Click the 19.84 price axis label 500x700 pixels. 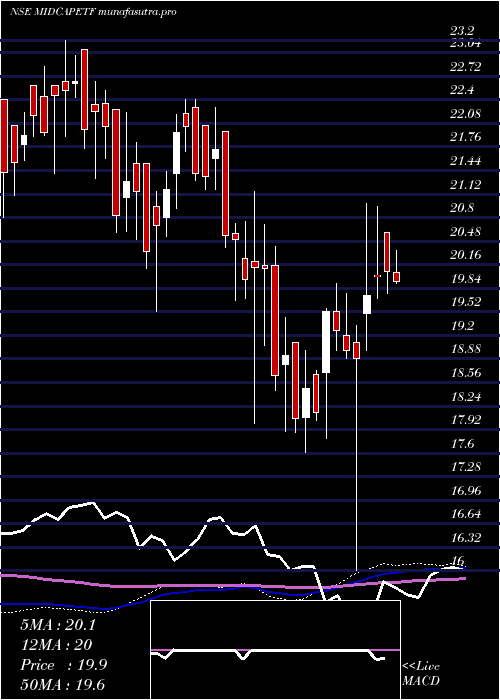point(466,279)
